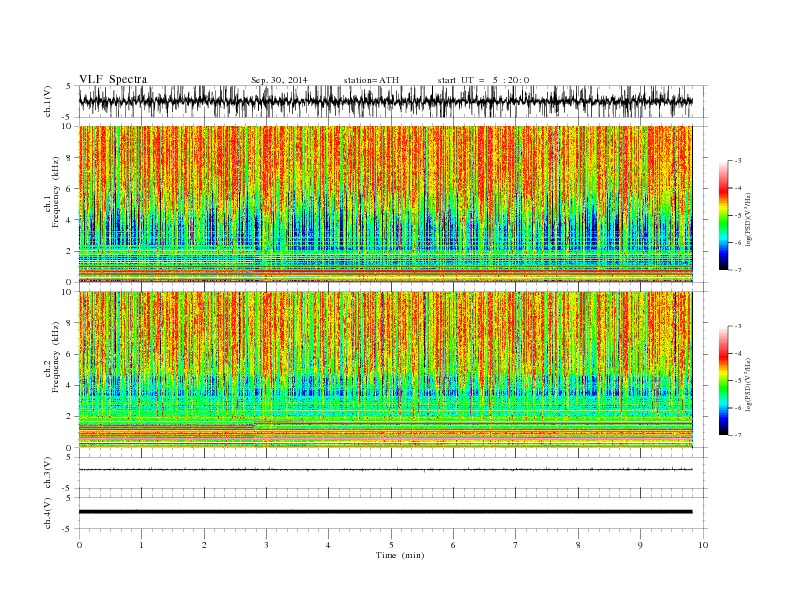Click time axis tick label '3'

click(266, 545)
